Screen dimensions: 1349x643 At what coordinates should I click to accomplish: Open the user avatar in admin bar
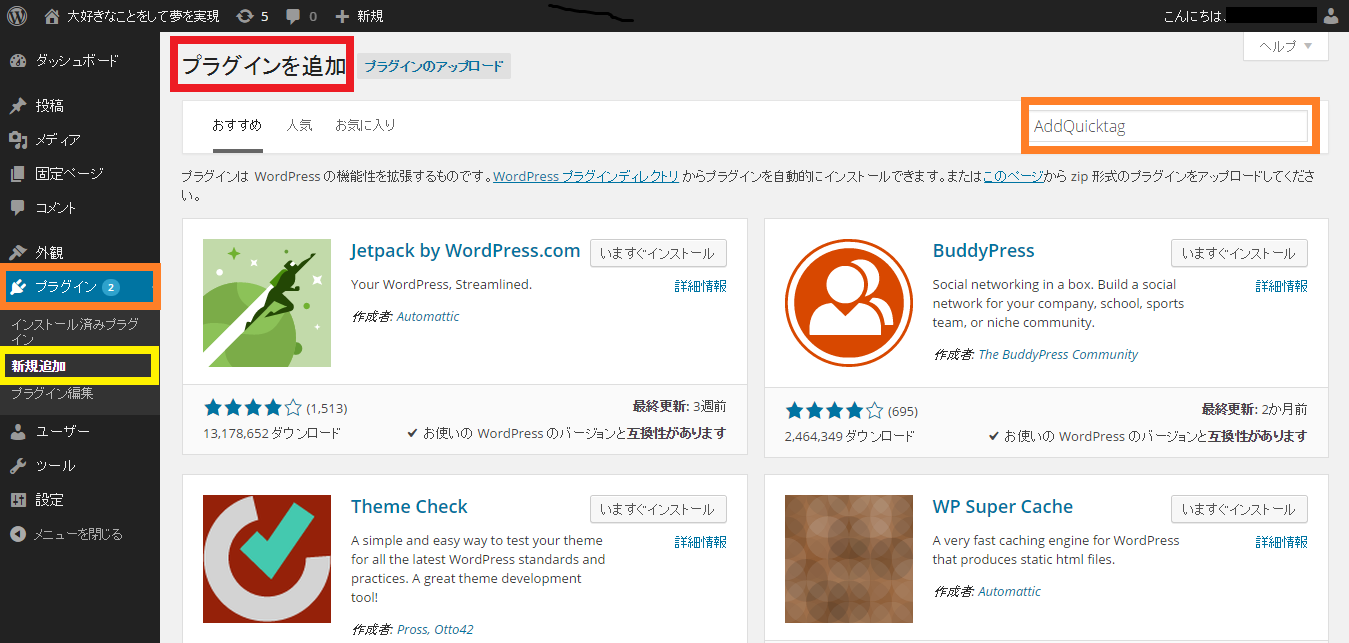click(x=1330, y=16)
